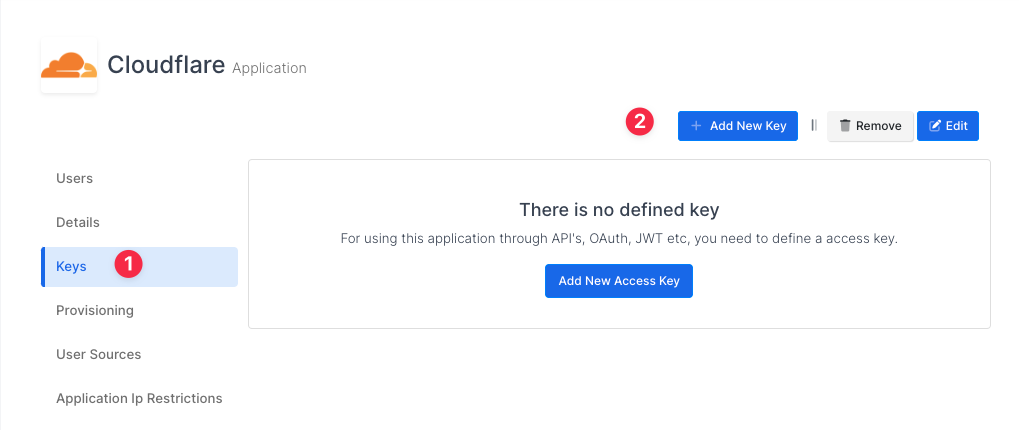1019x430 pixels.
Task: Click the Add New Key button label
Action: click(748, 126)
